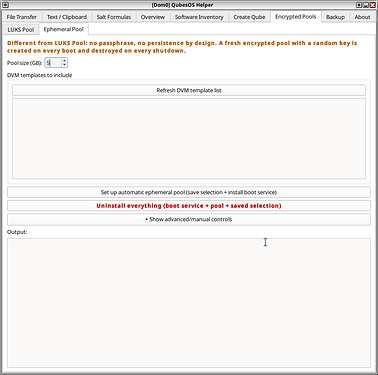Expand Show advanced/manual controls

click(189, 219)
